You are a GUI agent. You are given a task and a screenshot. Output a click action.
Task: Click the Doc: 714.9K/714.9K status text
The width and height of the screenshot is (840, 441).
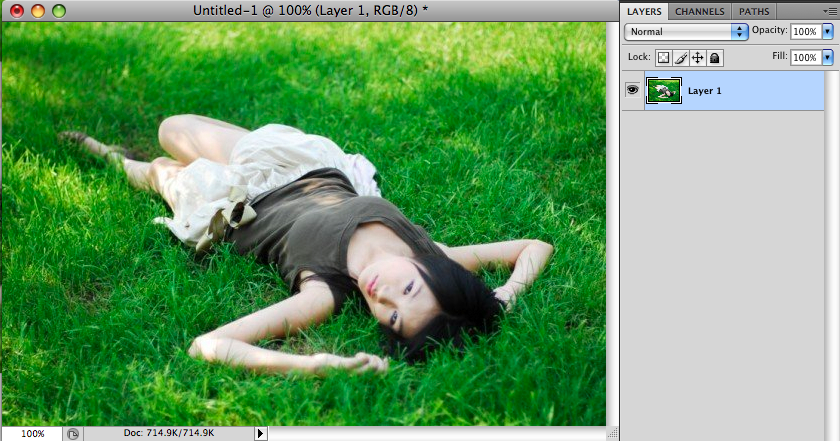[169, 432]
